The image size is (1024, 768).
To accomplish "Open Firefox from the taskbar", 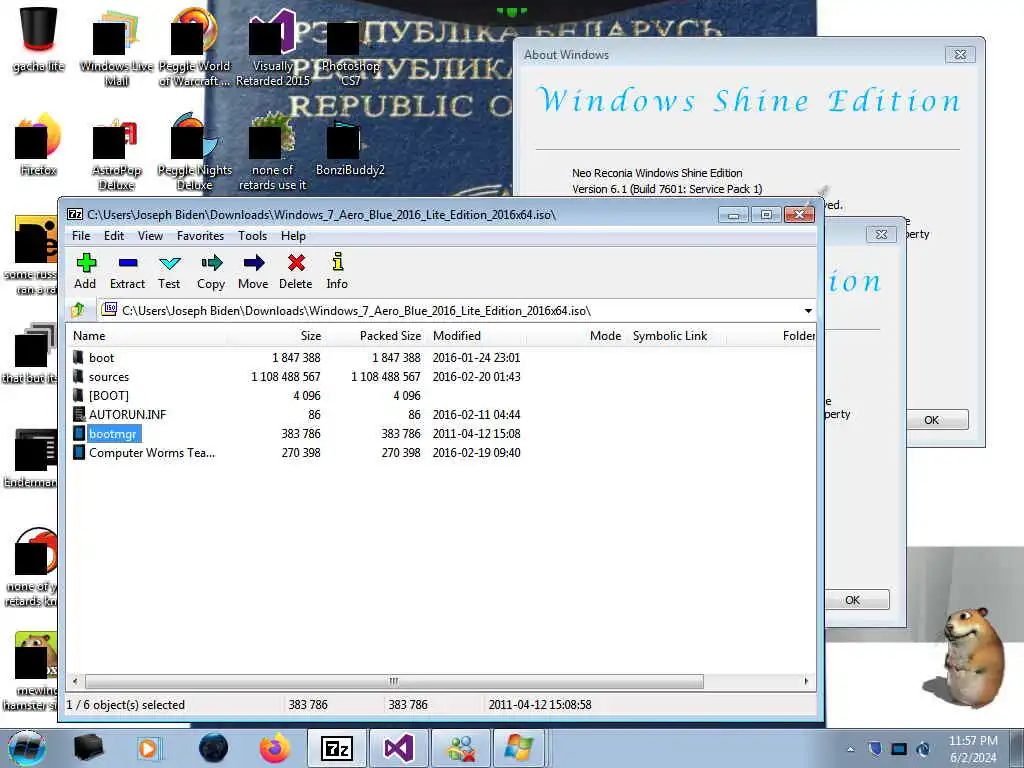I will click(274, 748).
